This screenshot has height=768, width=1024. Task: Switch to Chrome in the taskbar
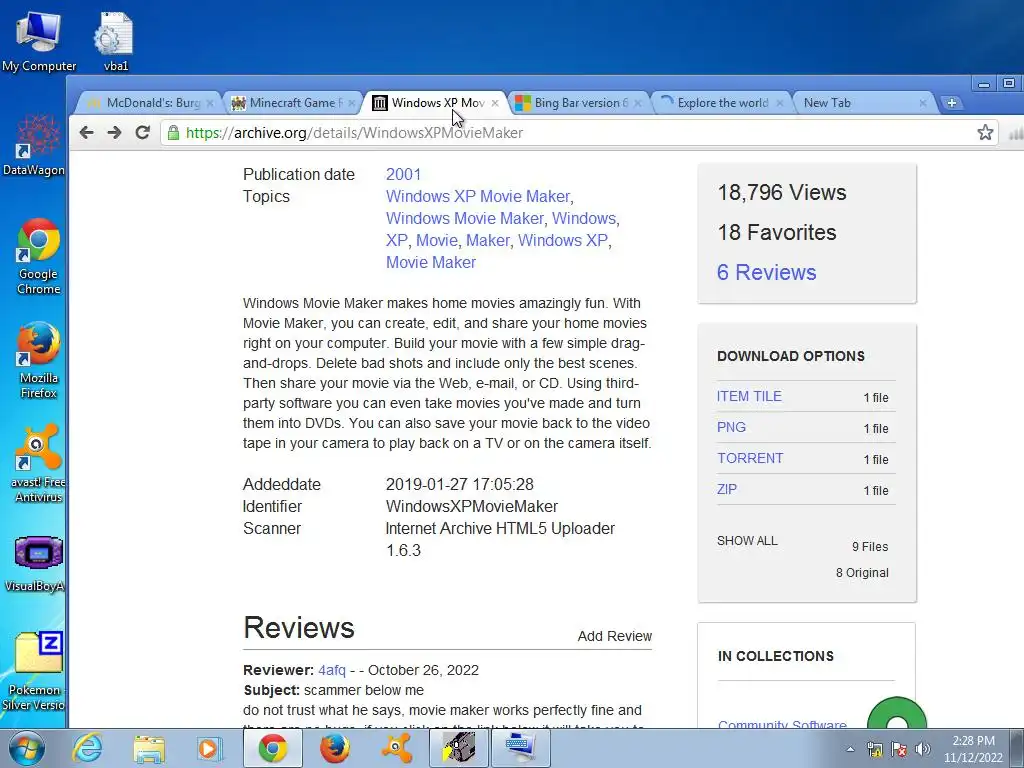272,748
